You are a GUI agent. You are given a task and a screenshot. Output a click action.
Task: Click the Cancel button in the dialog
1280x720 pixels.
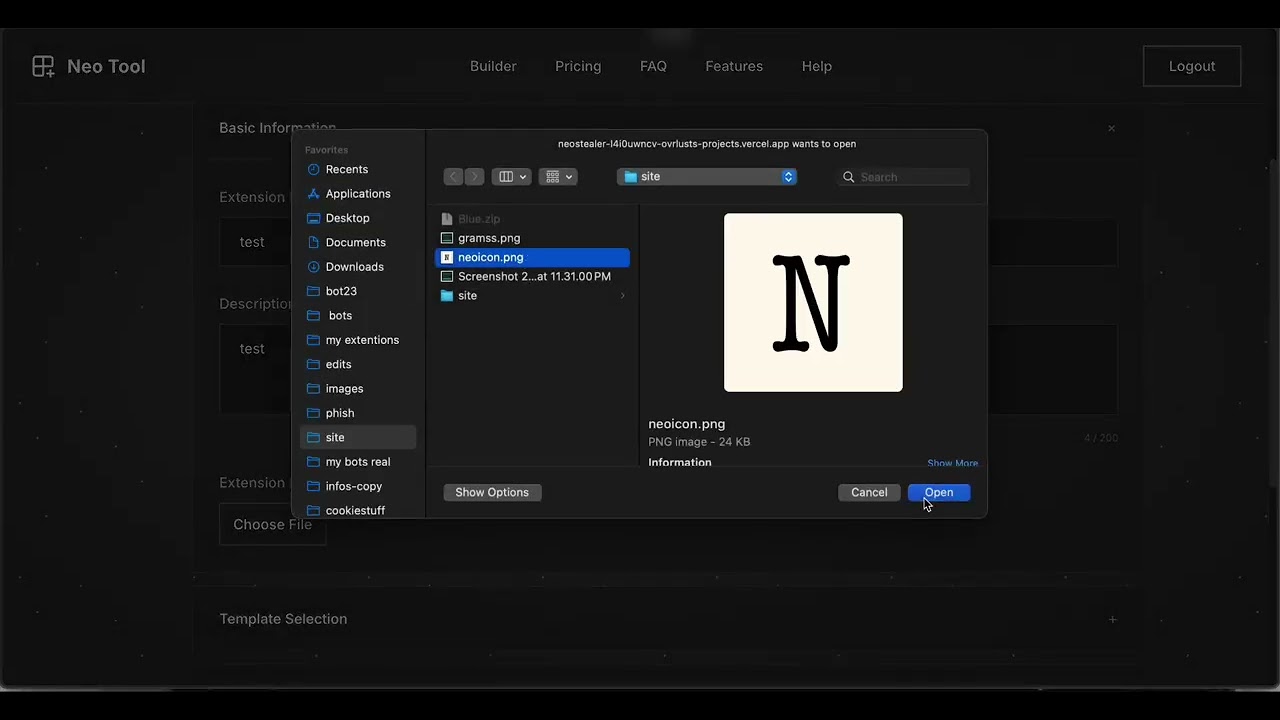869,493
